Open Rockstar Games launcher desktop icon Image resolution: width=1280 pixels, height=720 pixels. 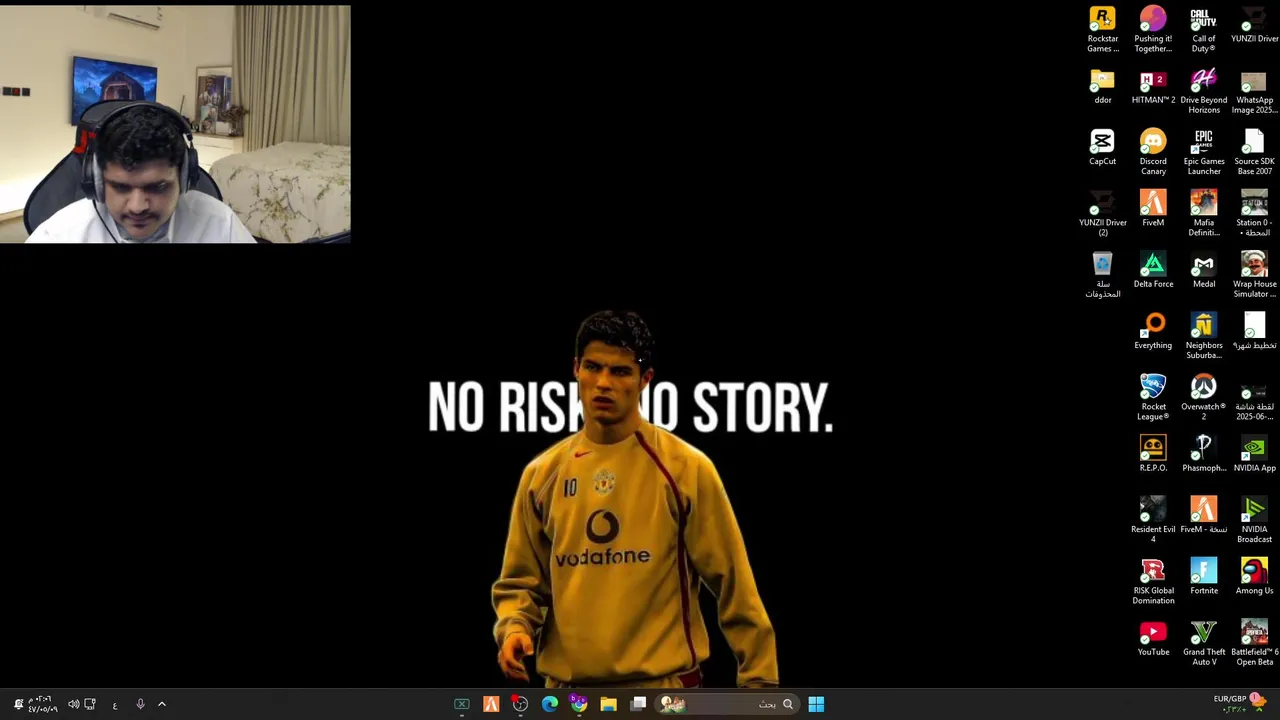[x=1102, y=30]
